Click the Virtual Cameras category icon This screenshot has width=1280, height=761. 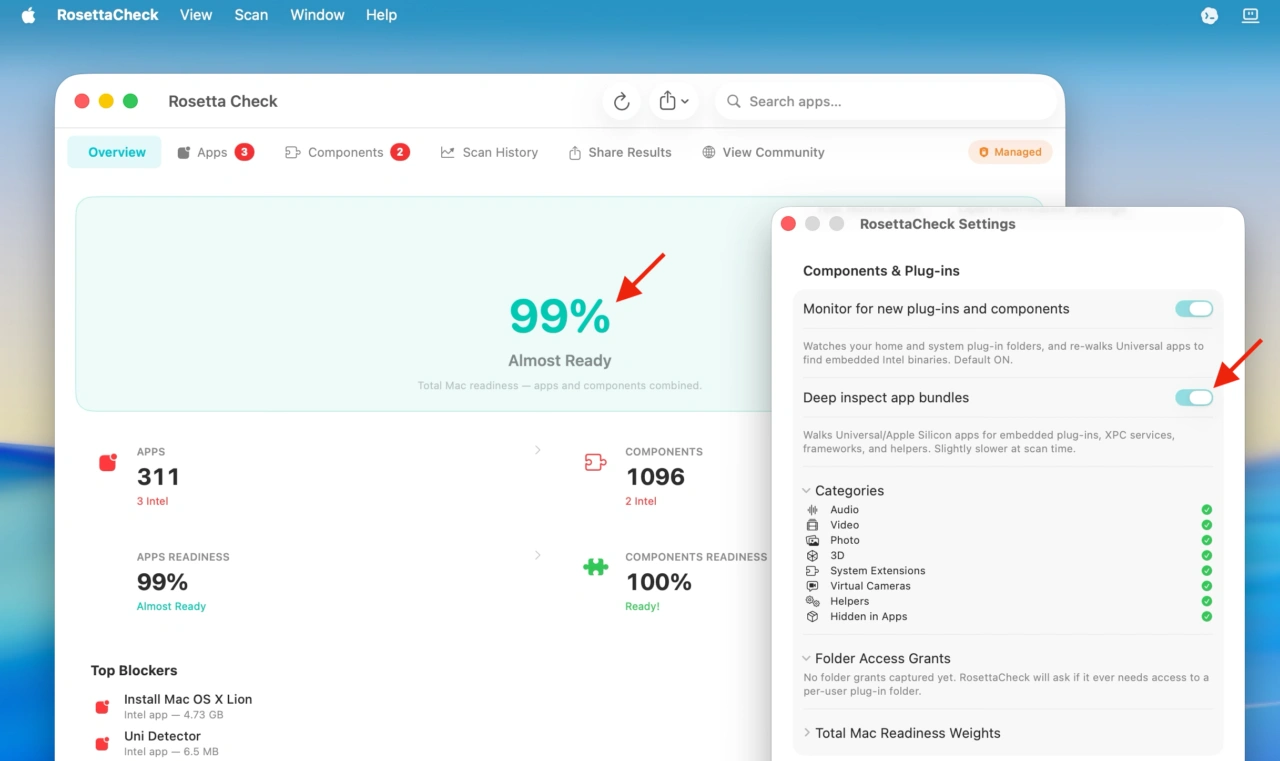tap(812, 586)
